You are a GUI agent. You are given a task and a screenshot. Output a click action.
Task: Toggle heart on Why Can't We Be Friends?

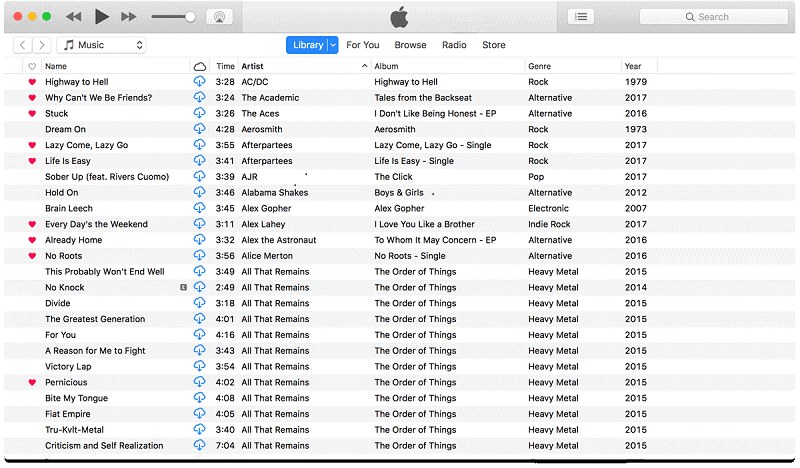point(32,97)
